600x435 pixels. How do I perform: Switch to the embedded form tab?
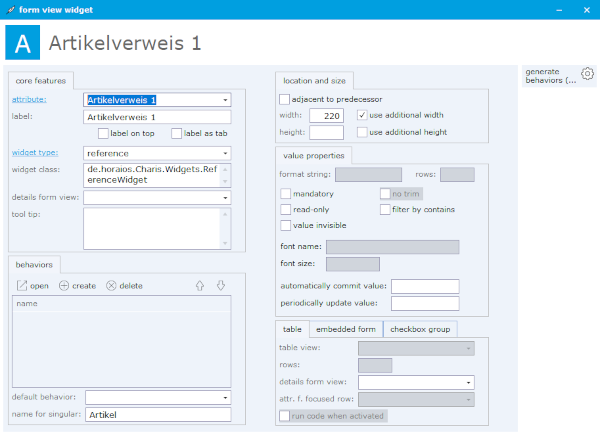click(x=345, y=329)
